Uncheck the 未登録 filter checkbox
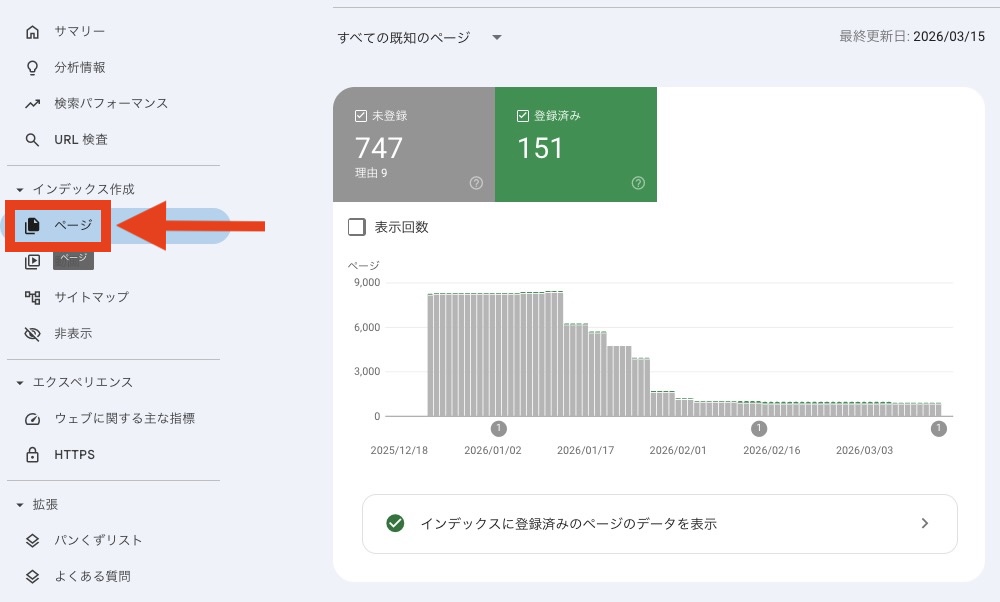Image resolution: width=1000 pixels, height=602 pixels. click(361, 114)
